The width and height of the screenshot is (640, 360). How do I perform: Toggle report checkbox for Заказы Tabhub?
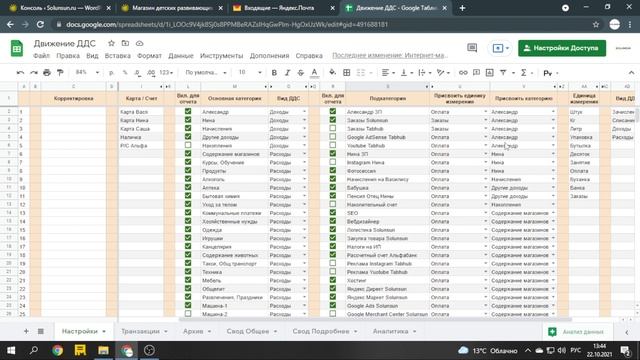point(333,129)
